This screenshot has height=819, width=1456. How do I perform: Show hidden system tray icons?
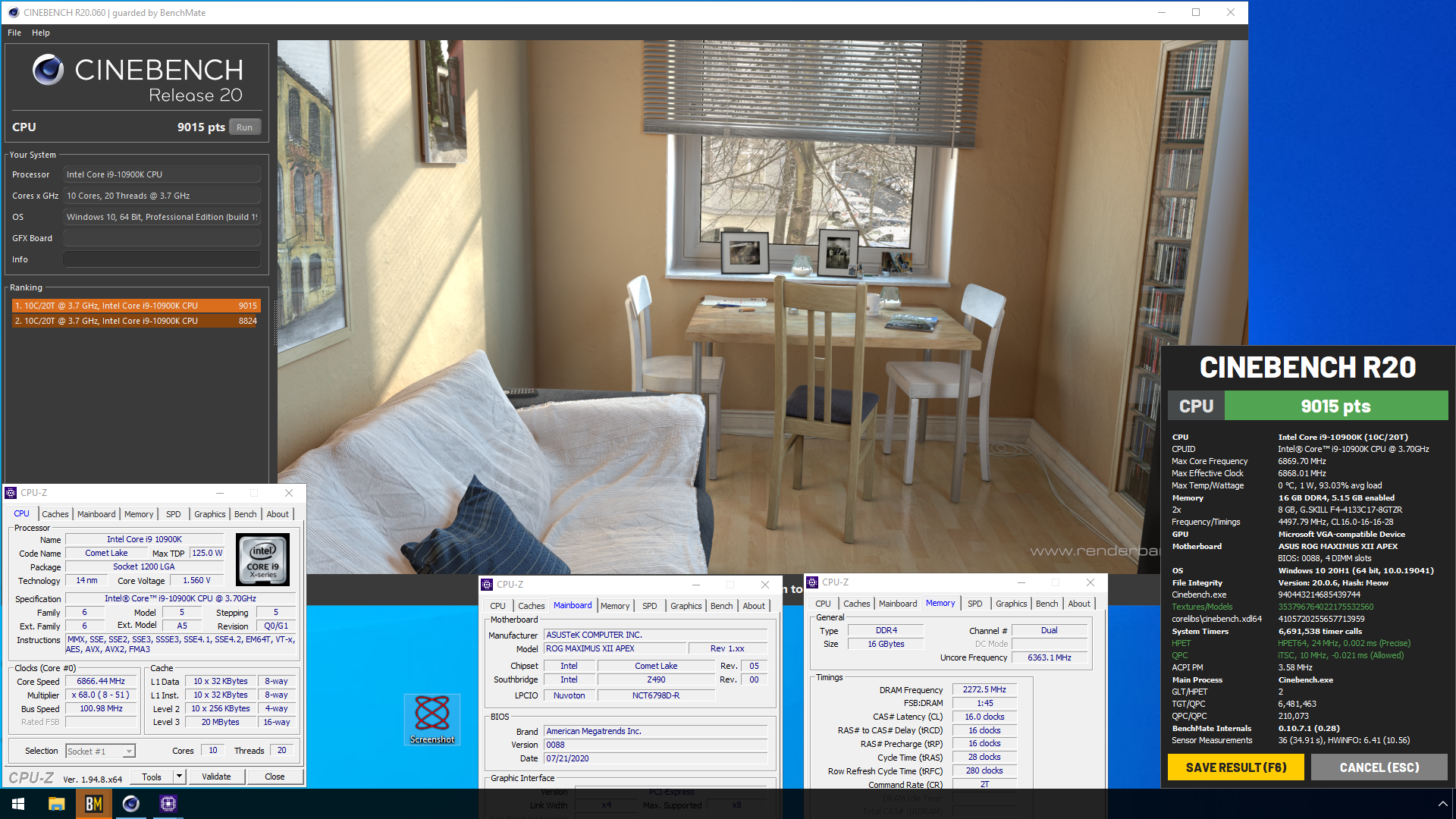(x=1442, y=804)
